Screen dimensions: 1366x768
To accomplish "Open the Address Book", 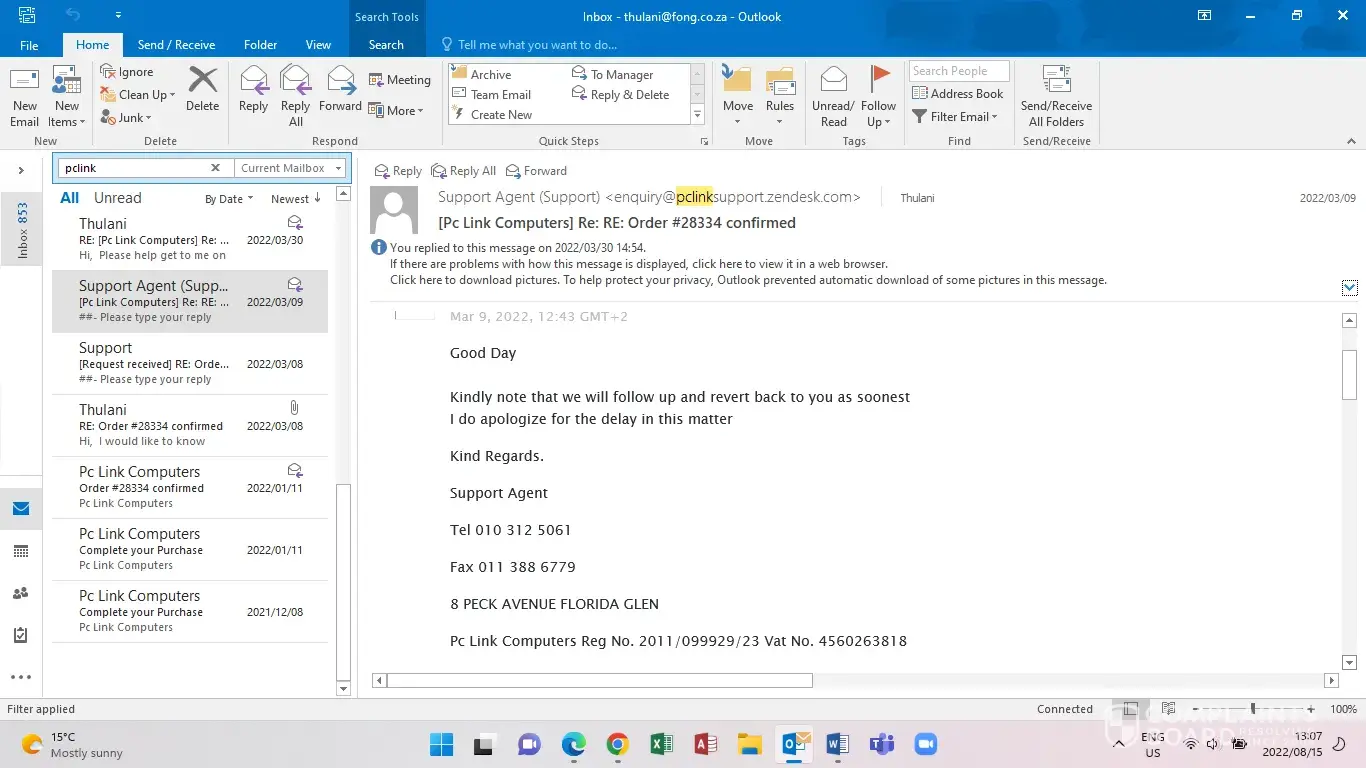I will click(958, 94).
